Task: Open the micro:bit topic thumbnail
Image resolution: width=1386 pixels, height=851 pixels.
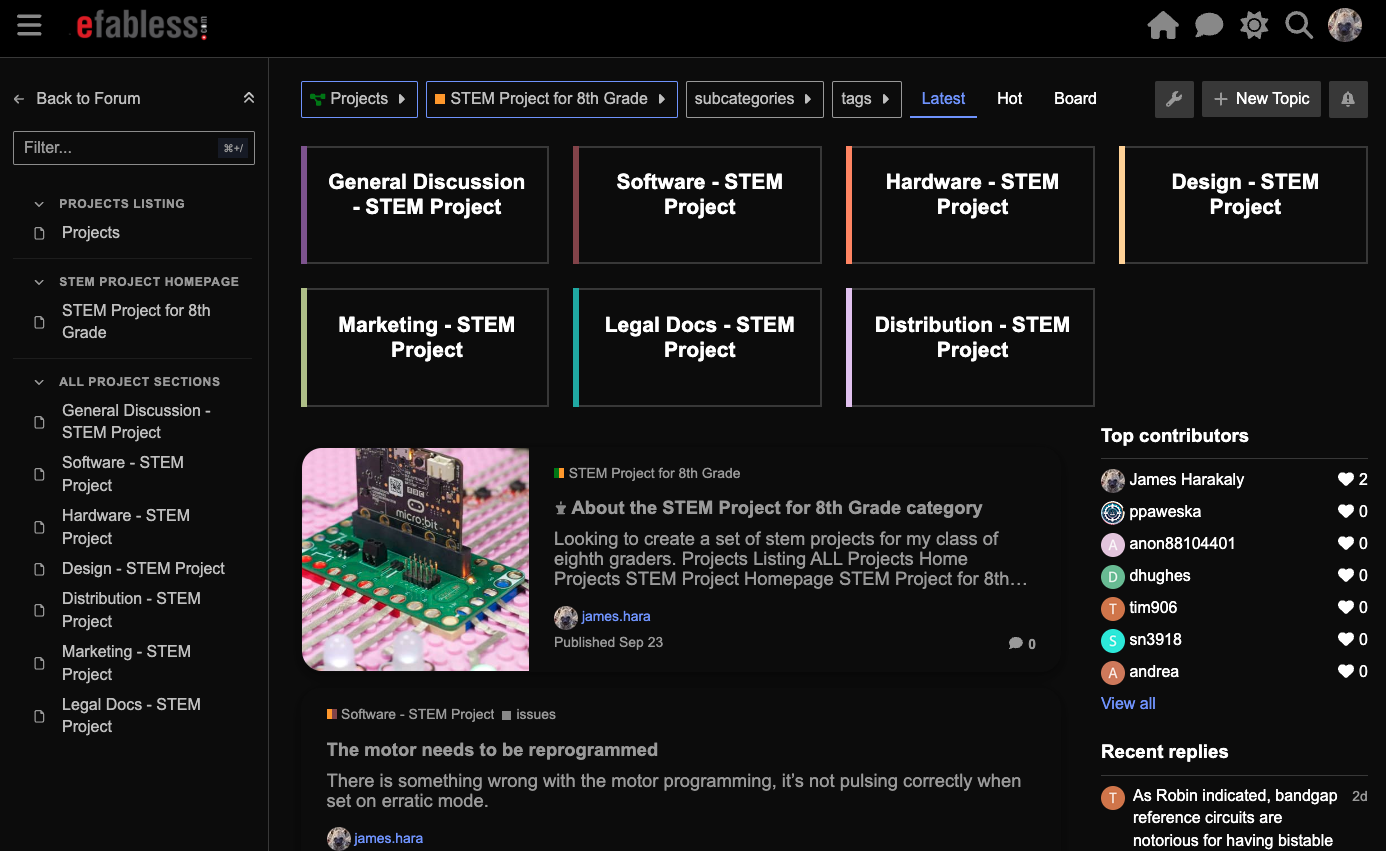Action: tap(416, 559)
